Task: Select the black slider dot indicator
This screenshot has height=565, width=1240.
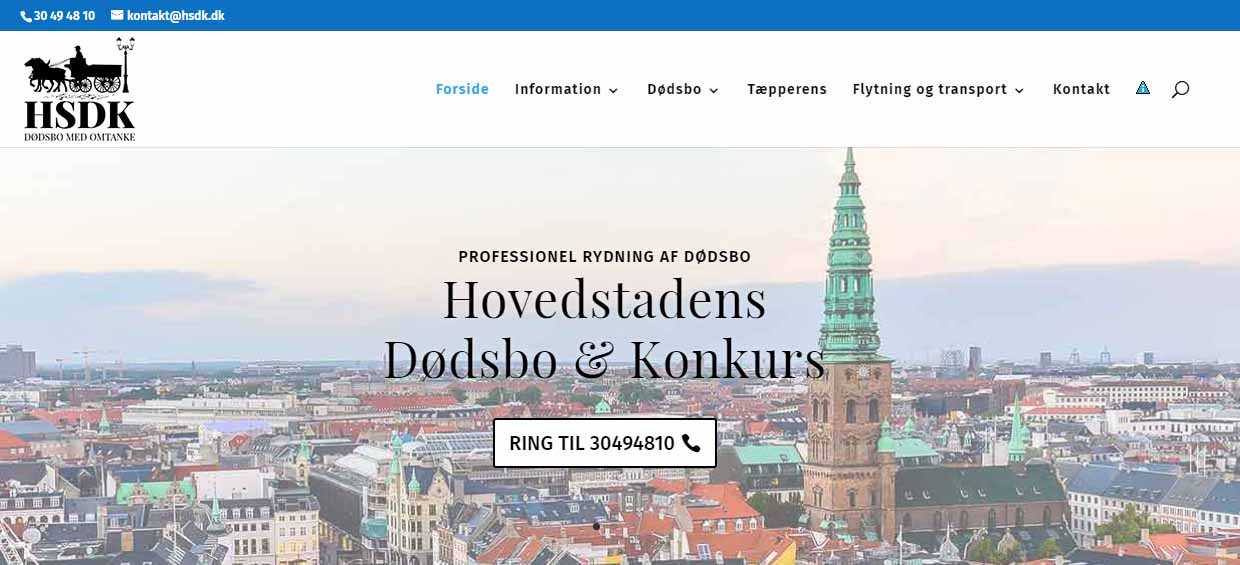Action: coord(596,526)
